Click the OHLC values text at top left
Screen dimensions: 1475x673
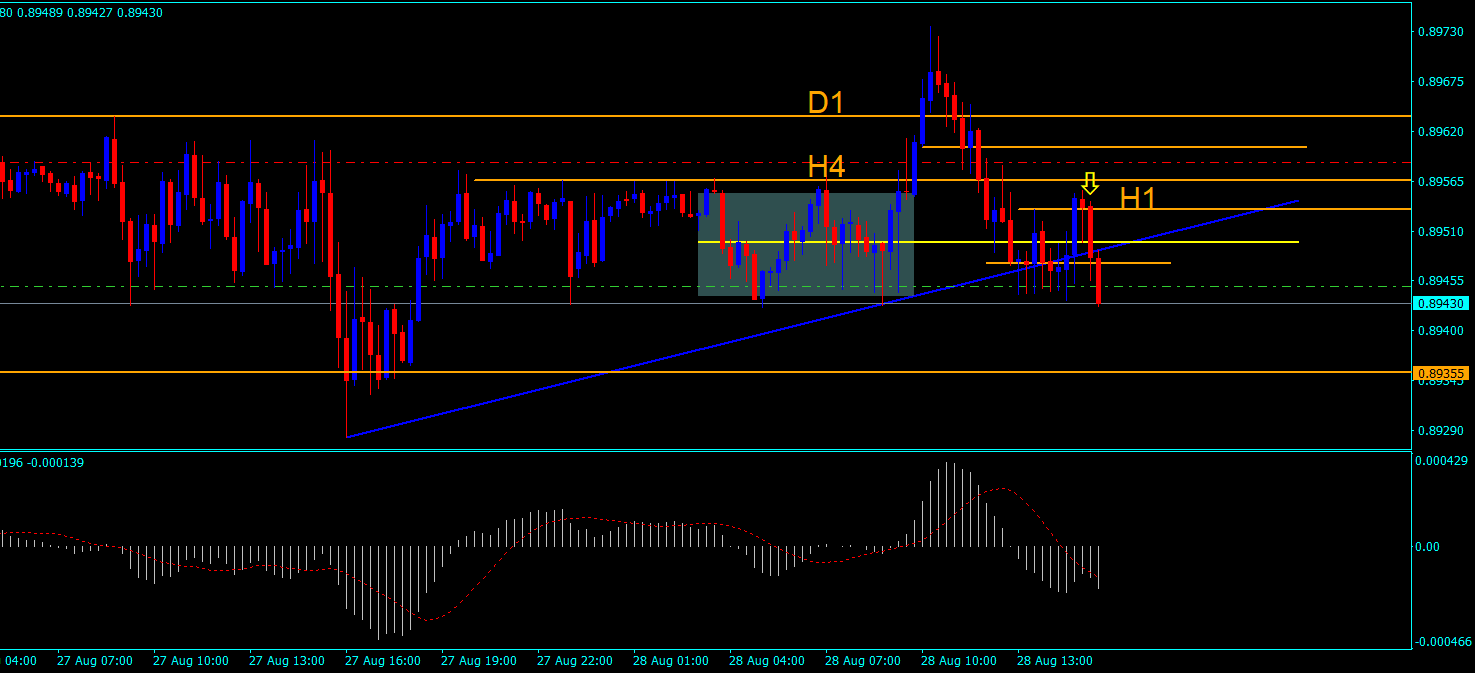pos(81,12)
